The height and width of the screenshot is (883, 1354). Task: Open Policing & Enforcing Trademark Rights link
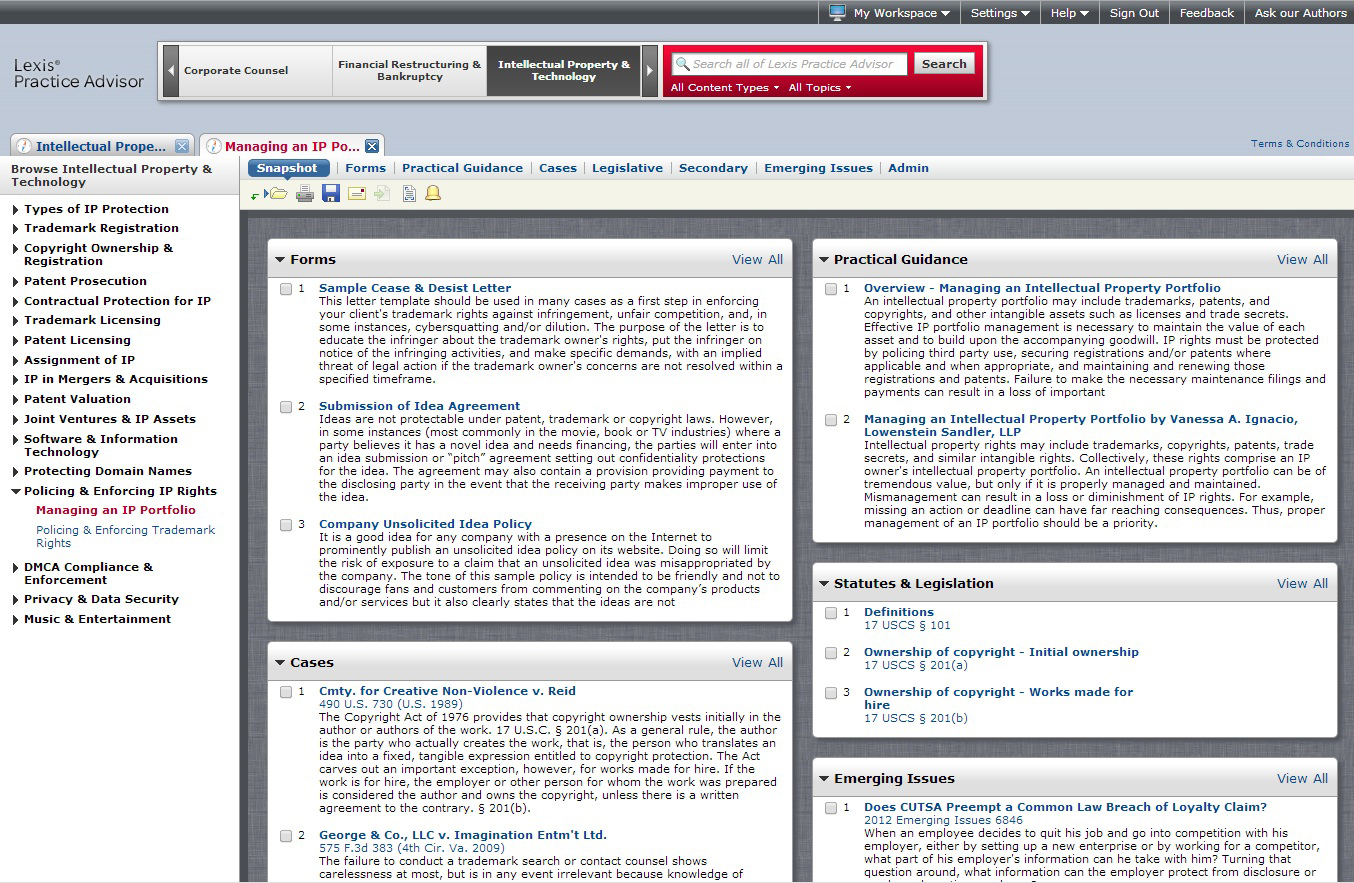[x=125, y=537]
